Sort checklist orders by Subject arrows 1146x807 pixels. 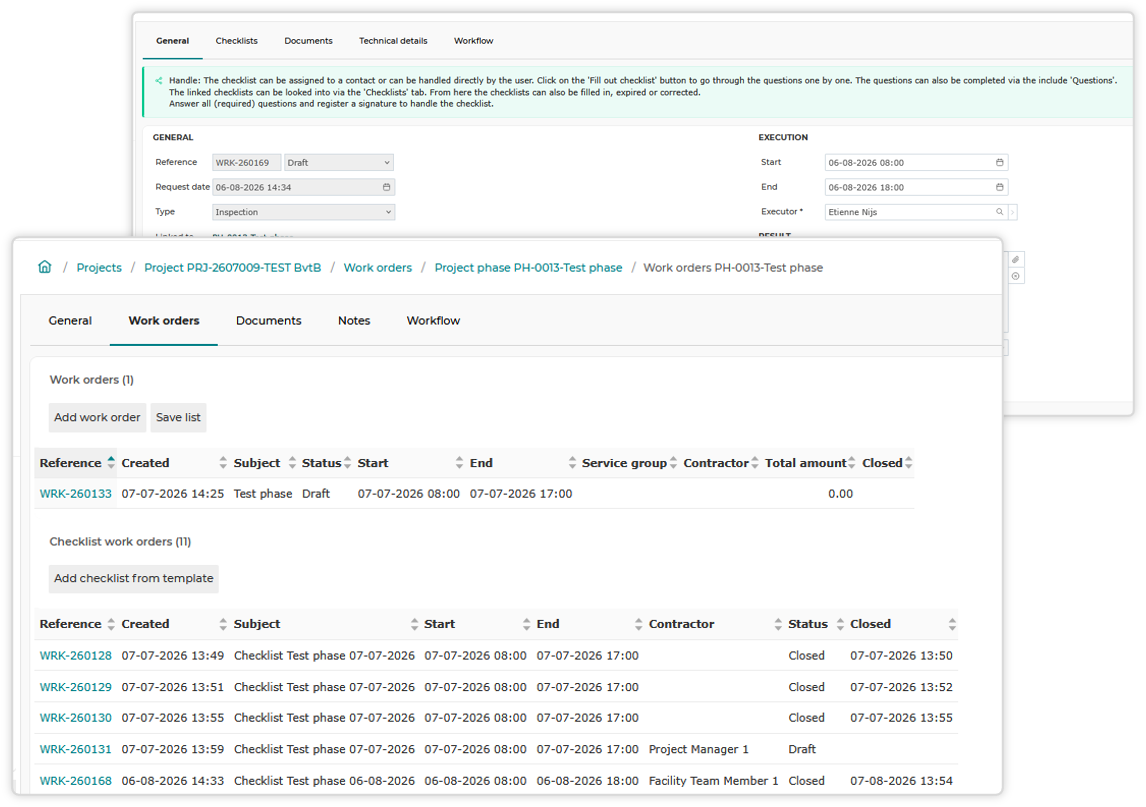414,624
